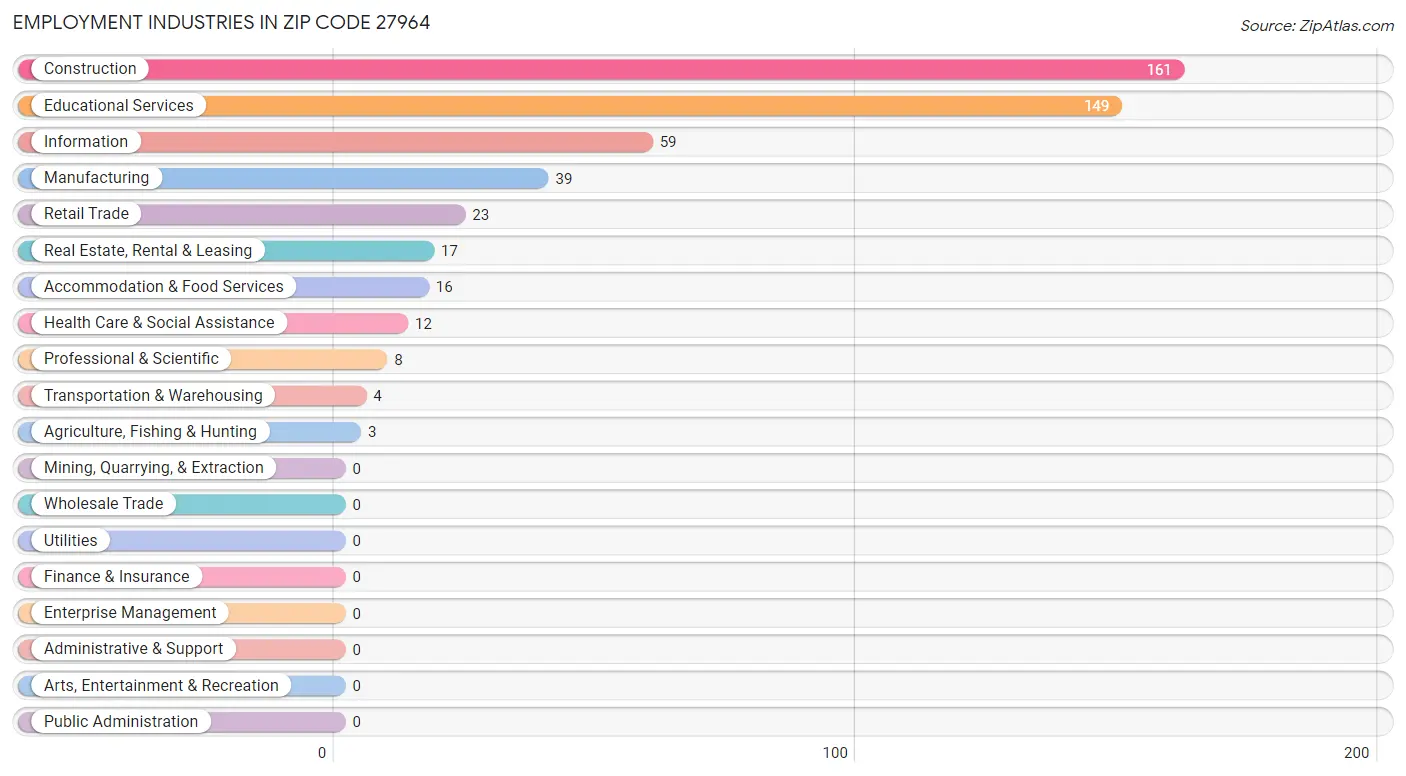Click the Public Administration label
Image resolution: width=1406 pixels, height=776 pixels.
click(x=121, y=722)
